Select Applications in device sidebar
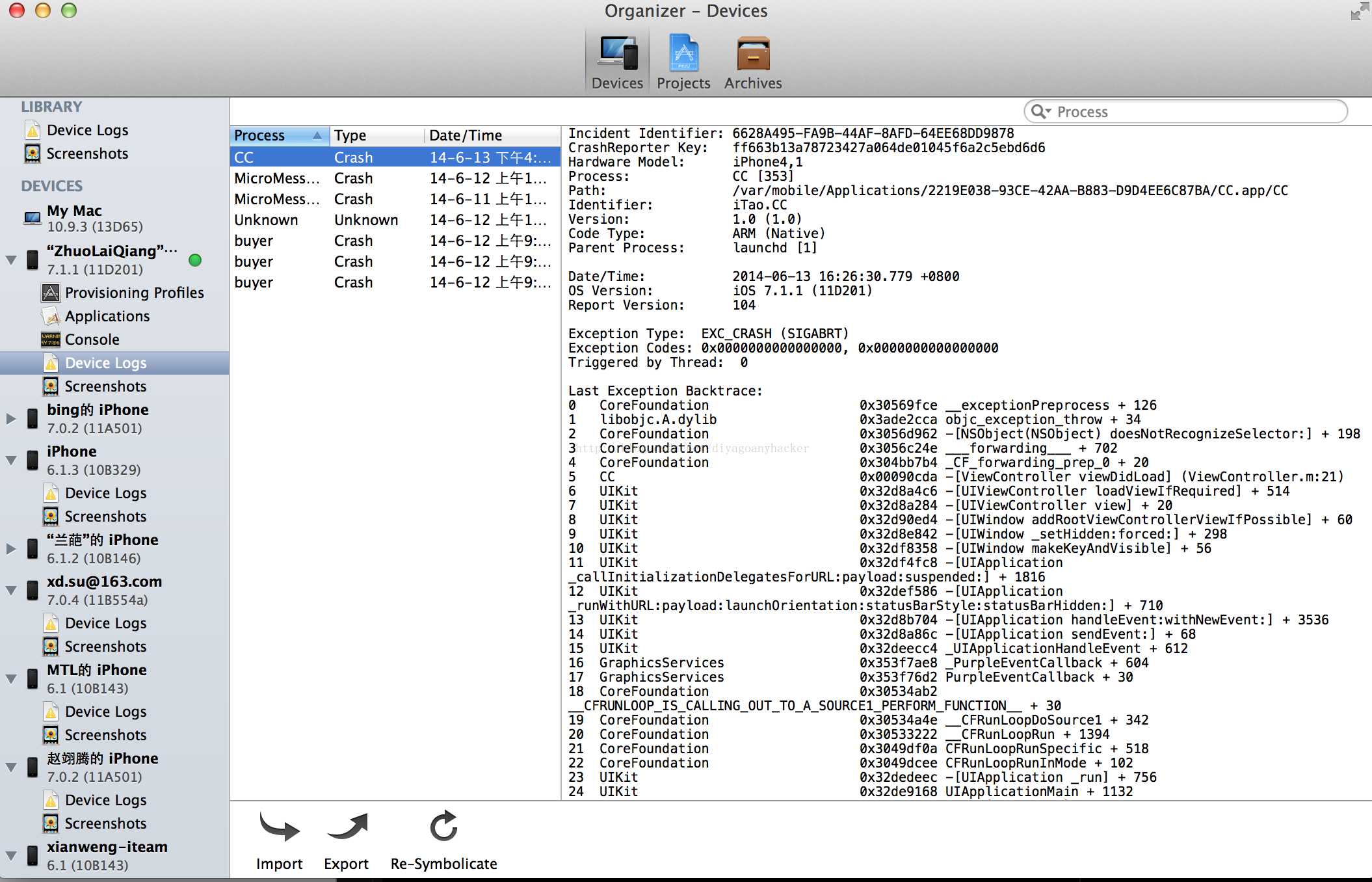 tap(107, 316)
